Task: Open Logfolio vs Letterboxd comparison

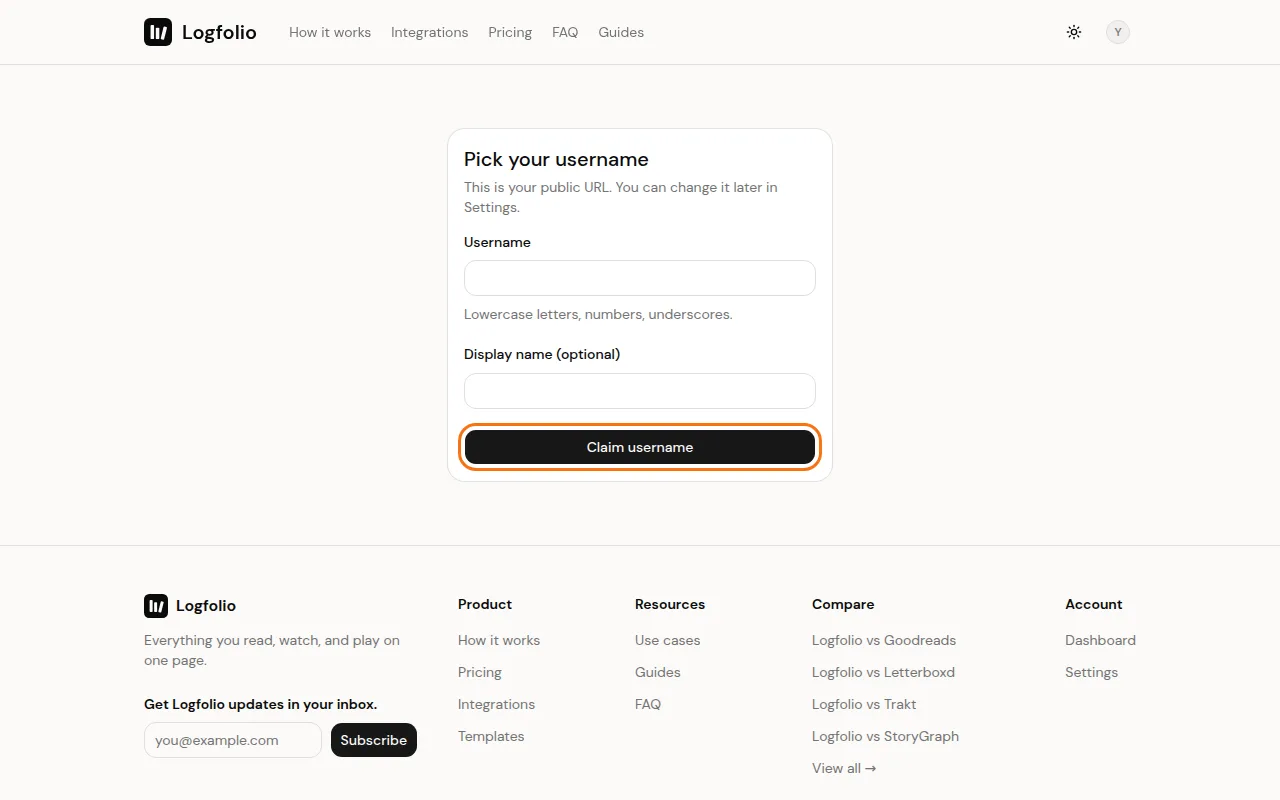Action: coord(883,672)
